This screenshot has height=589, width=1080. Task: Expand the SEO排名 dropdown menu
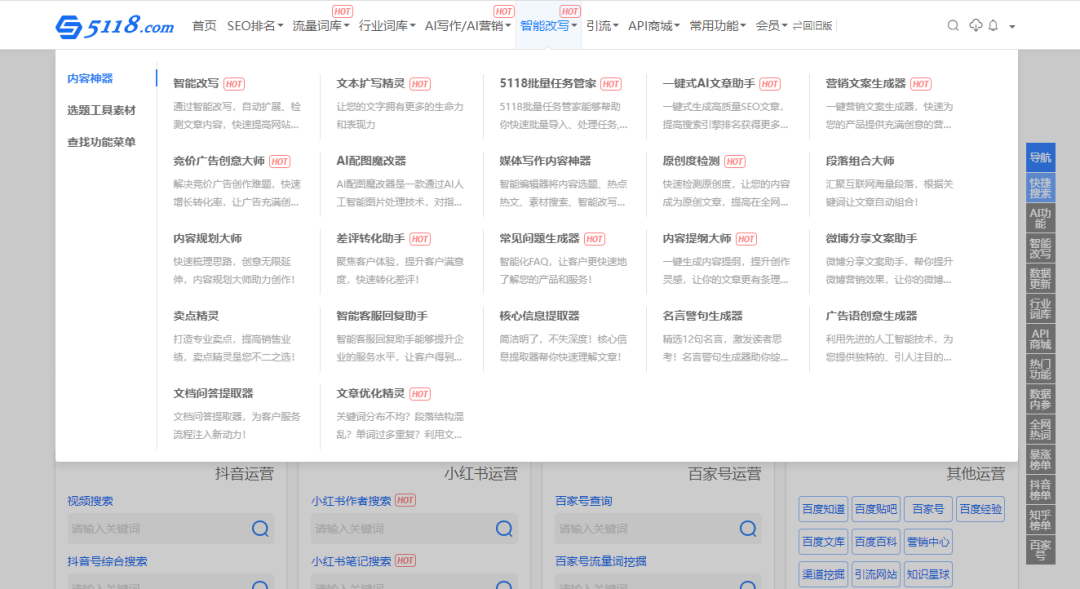point(255,25)
